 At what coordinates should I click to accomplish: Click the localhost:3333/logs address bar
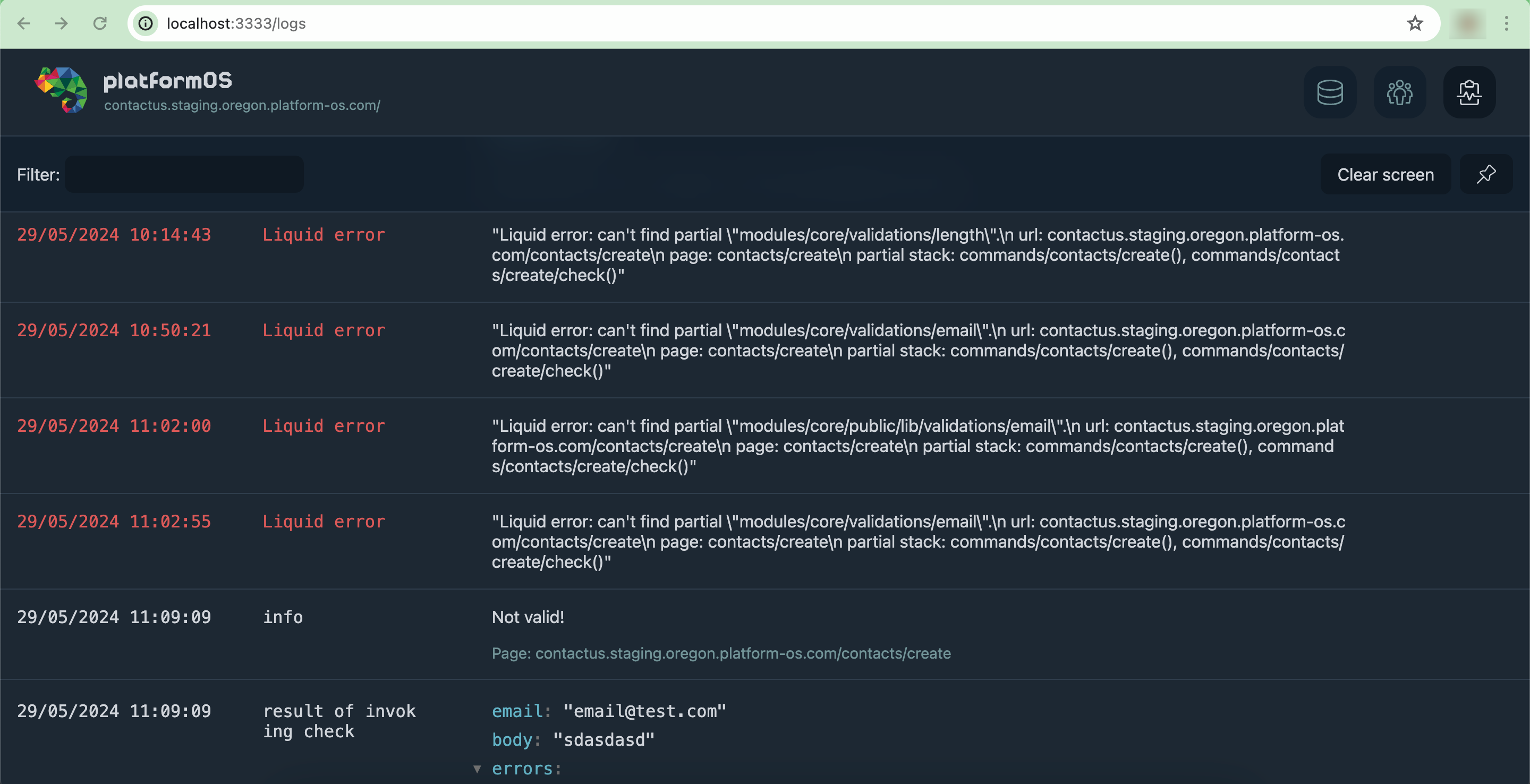[236, 23]
